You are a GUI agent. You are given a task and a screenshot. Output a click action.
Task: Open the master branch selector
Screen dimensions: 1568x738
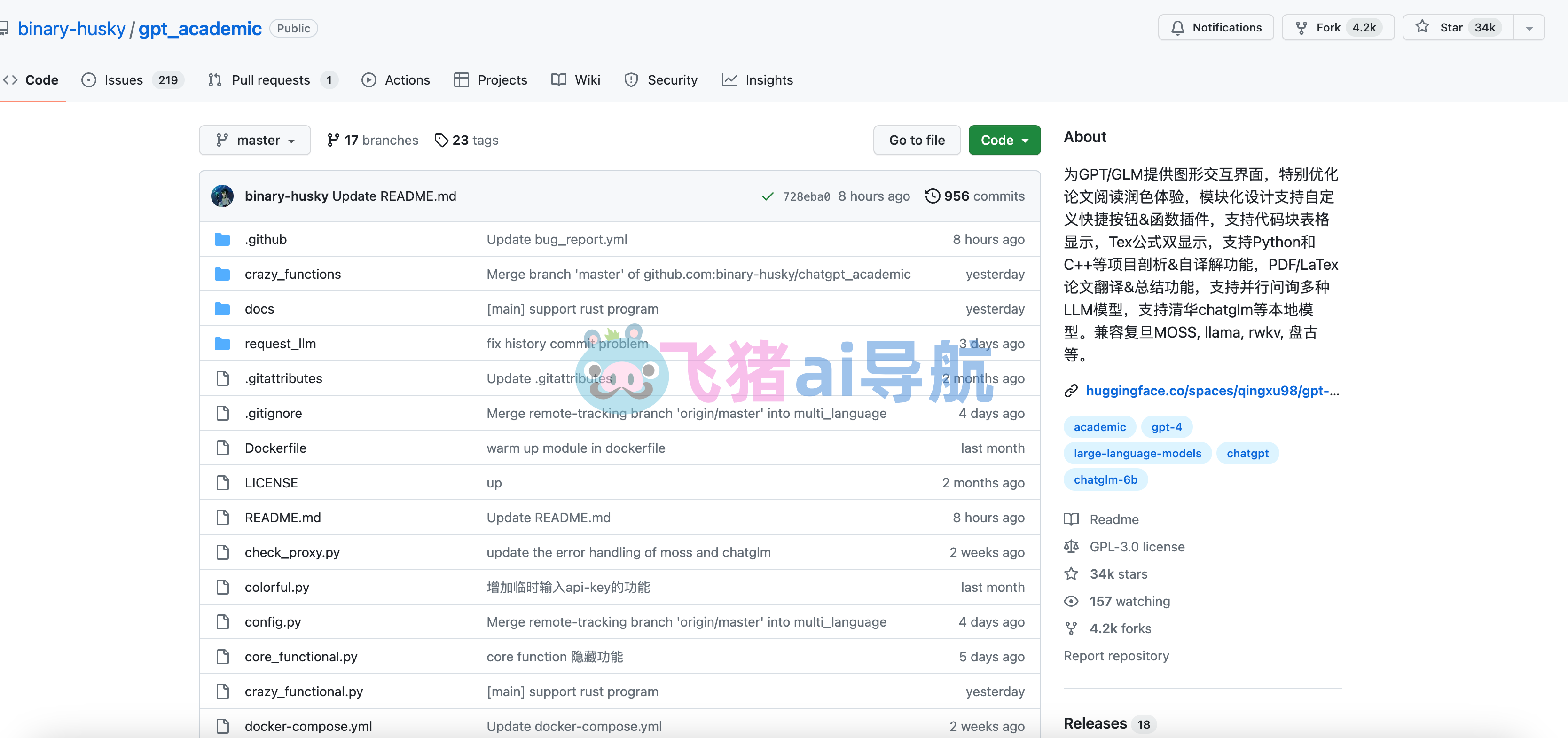click(254, 140)
